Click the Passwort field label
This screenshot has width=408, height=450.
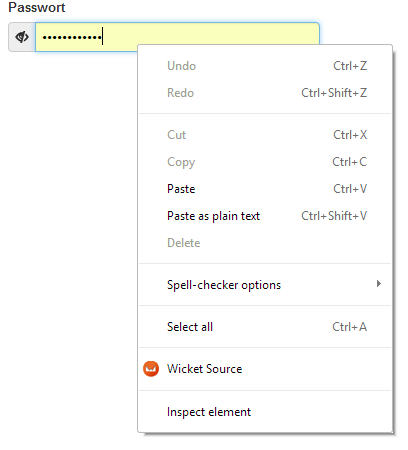(x=37, y=7)
